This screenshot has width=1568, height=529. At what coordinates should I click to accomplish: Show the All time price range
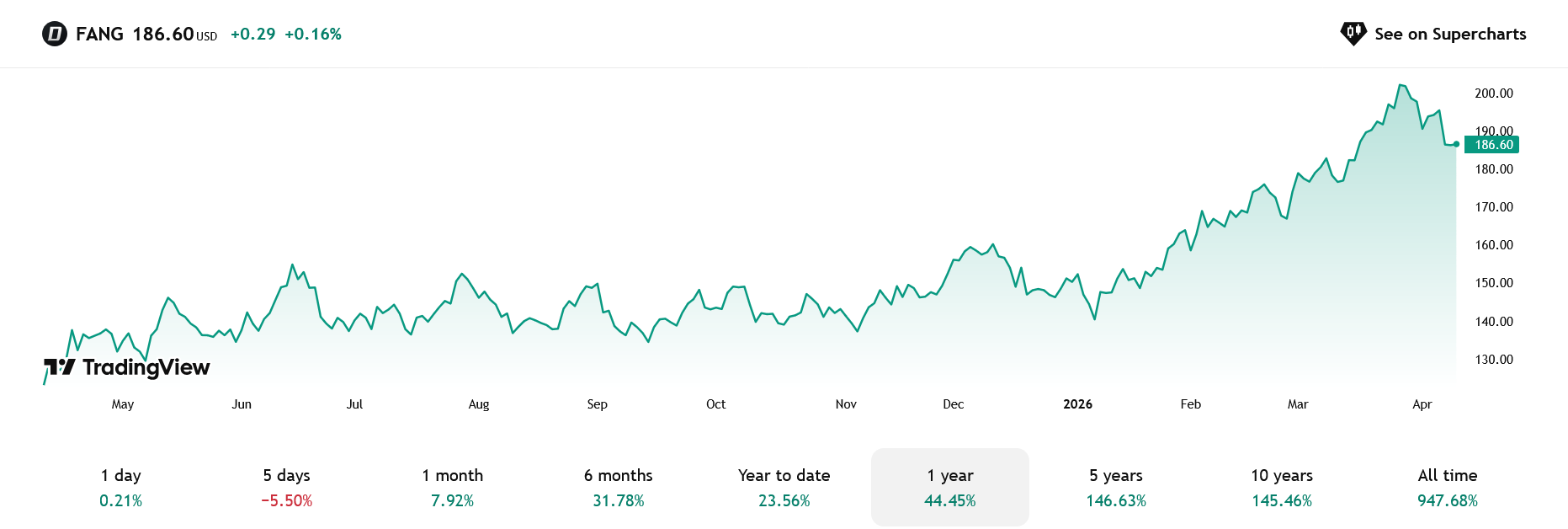[x=1448, y=488]
